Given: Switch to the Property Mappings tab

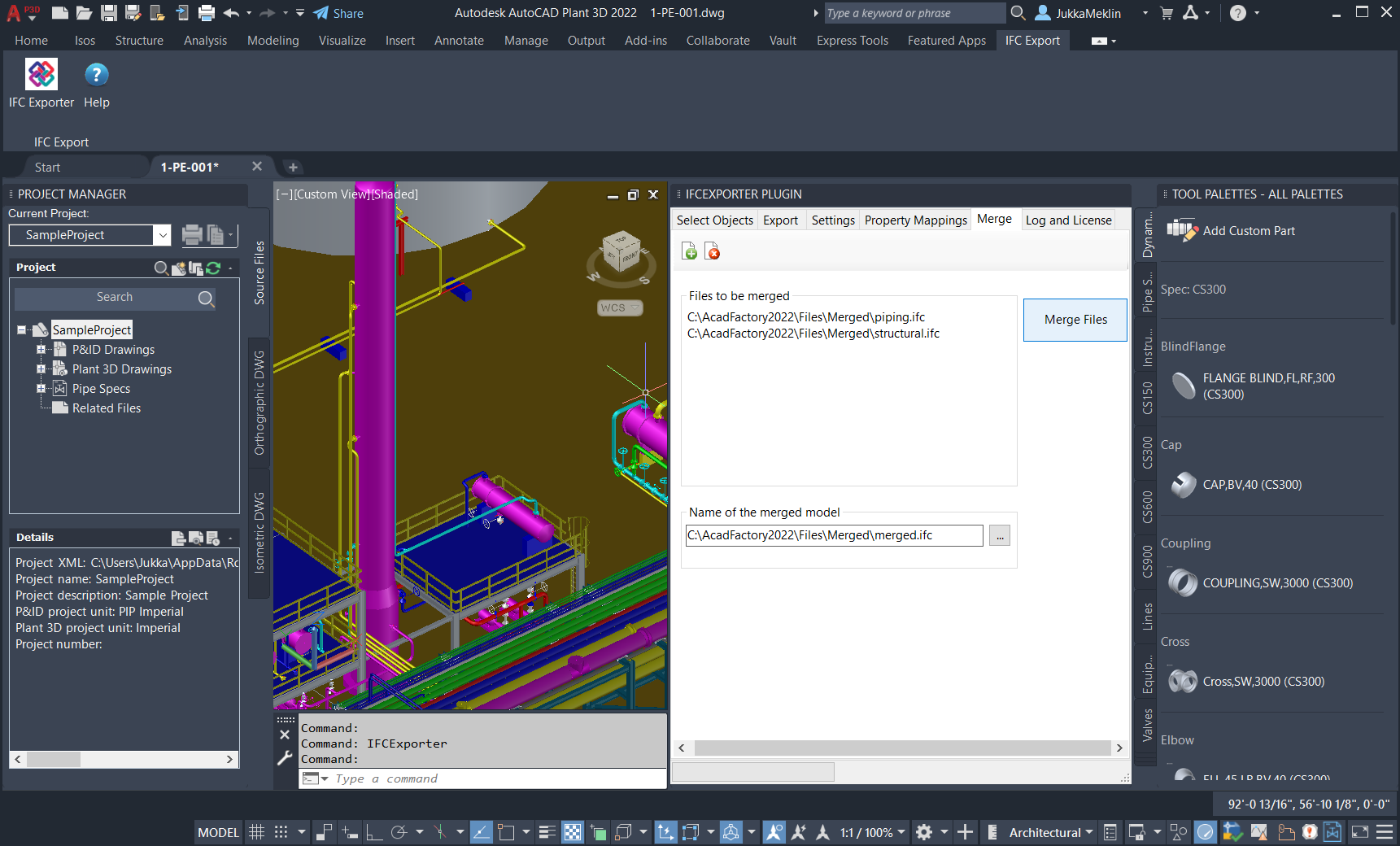Looking at the screenshot, I should pyautogui.click(x=915, y=220).
